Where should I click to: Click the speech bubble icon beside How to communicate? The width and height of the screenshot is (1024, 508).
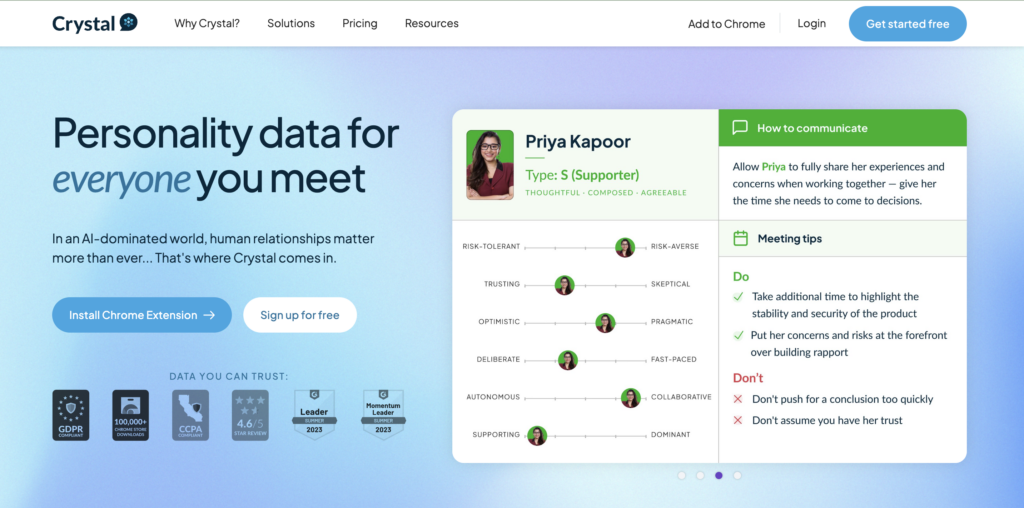740,128
